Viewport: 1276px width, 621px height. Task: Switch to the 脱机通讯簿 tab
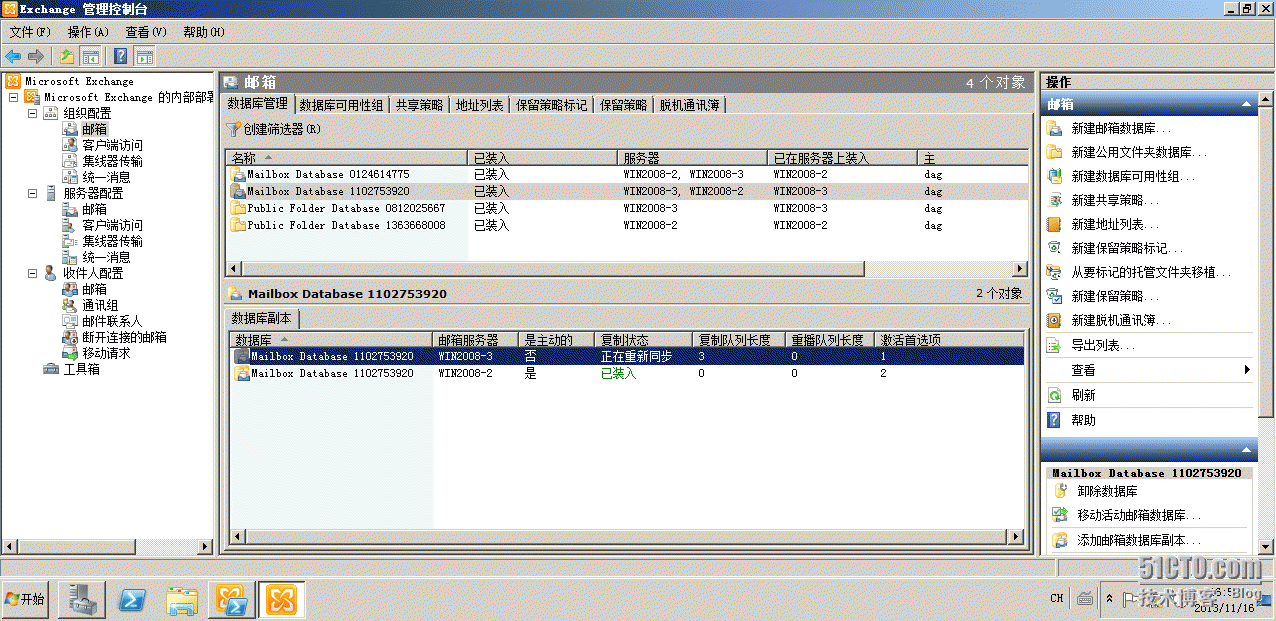(689, 105)
